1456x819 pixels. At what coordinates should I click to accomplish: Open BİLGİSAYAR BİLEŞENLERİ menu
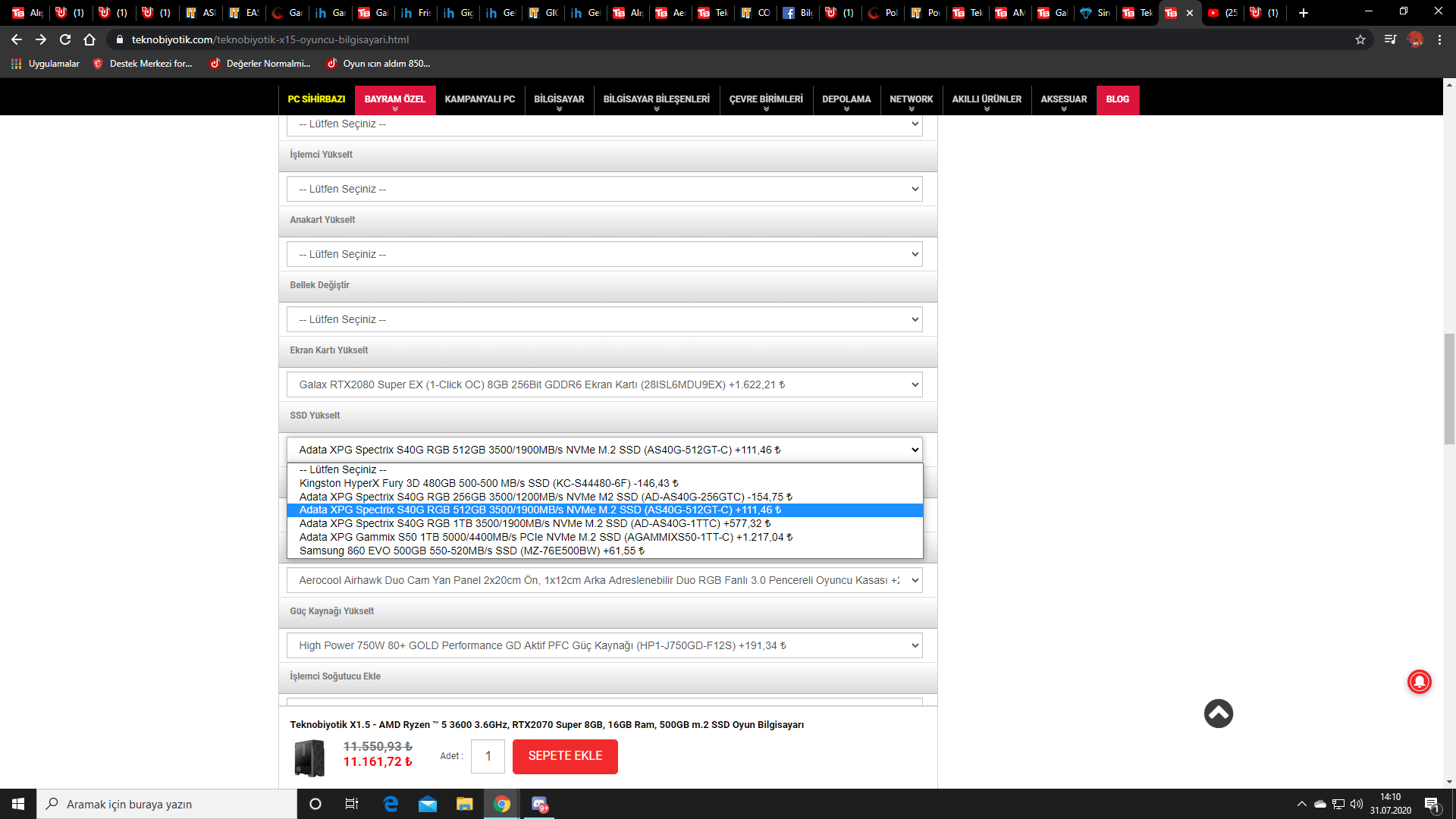(x=656, y=99)
